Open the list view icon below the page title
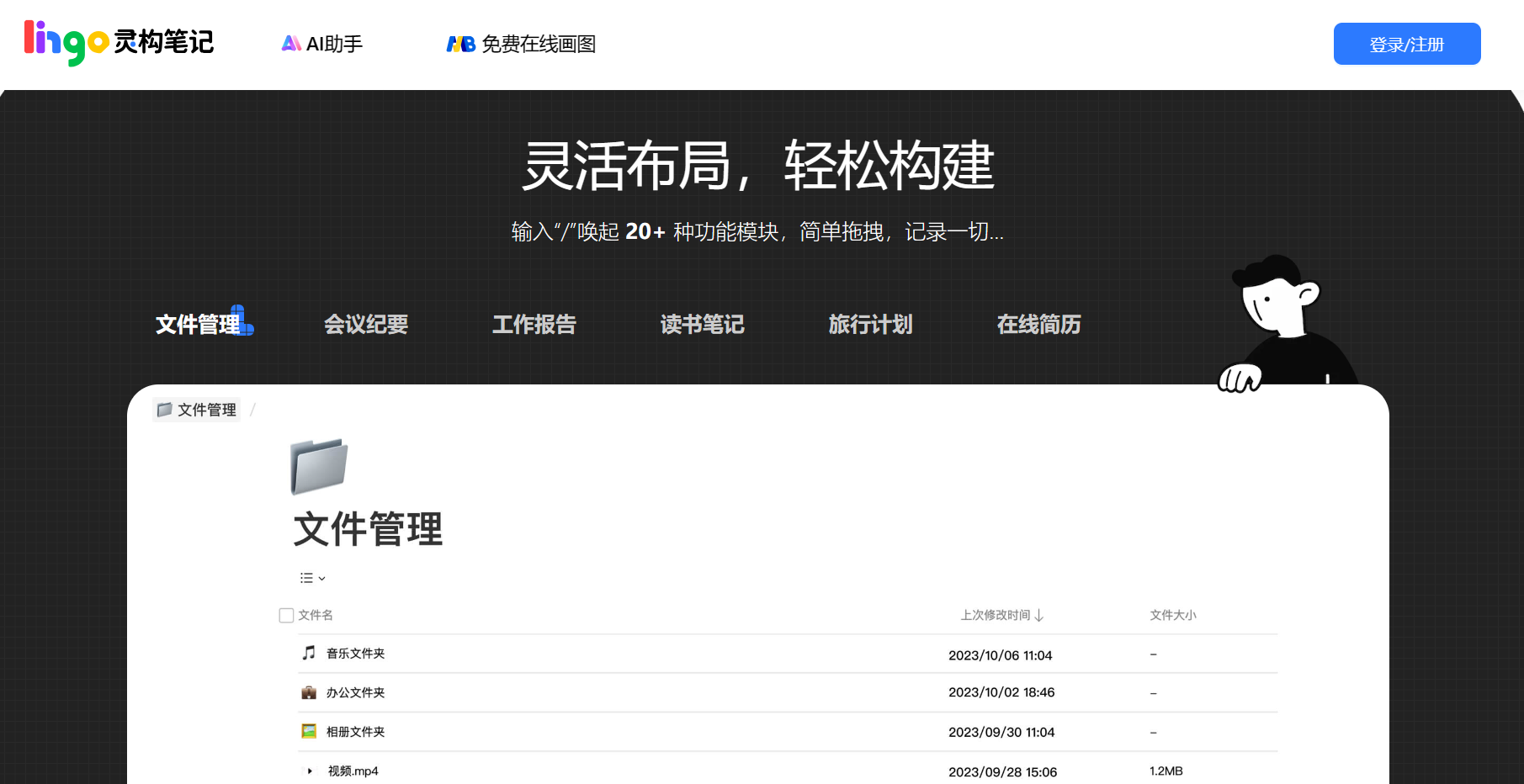 click(305, 578)
